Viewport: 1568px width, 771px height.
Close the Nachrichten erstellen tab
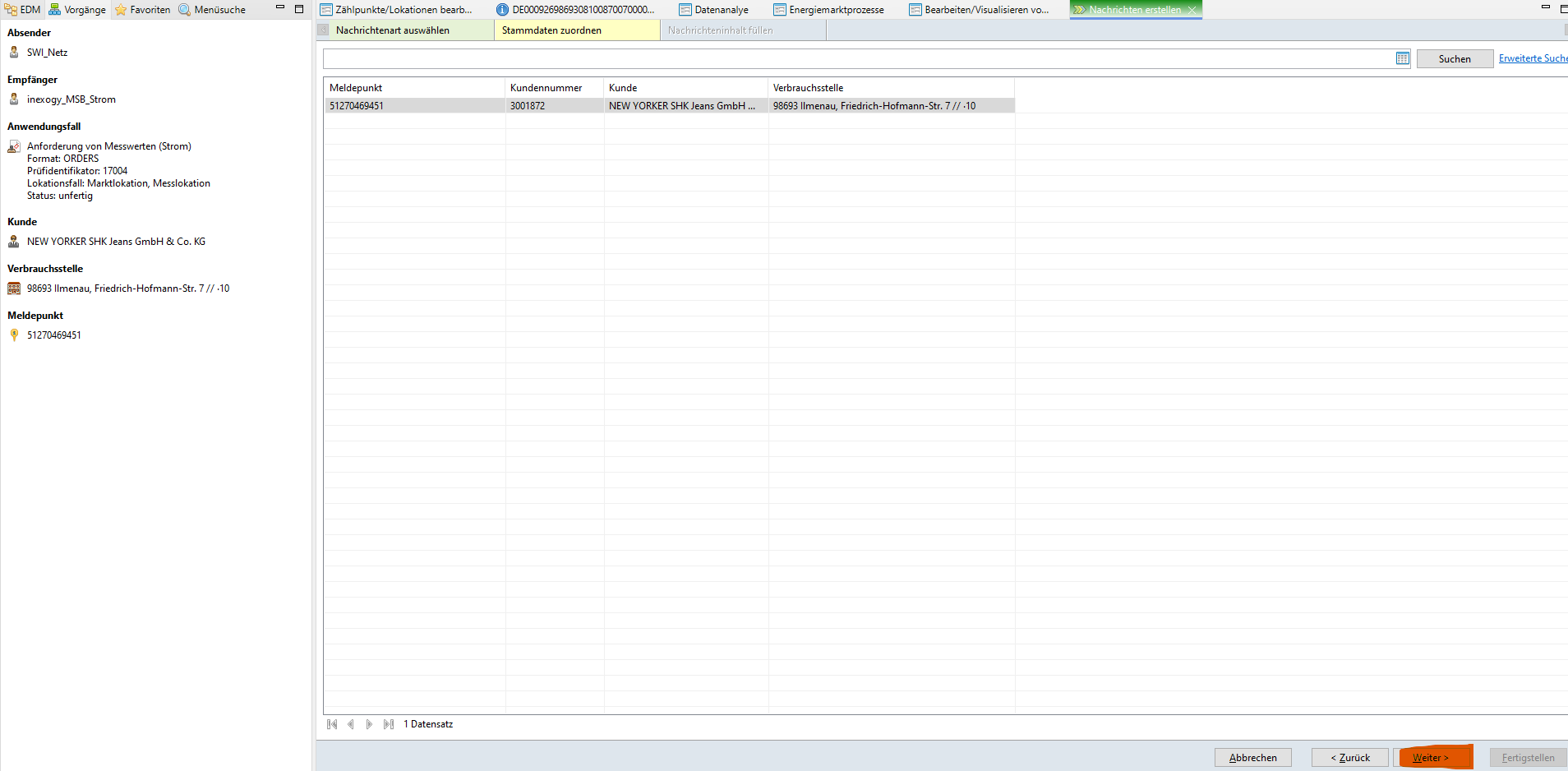coord(1192,10)
